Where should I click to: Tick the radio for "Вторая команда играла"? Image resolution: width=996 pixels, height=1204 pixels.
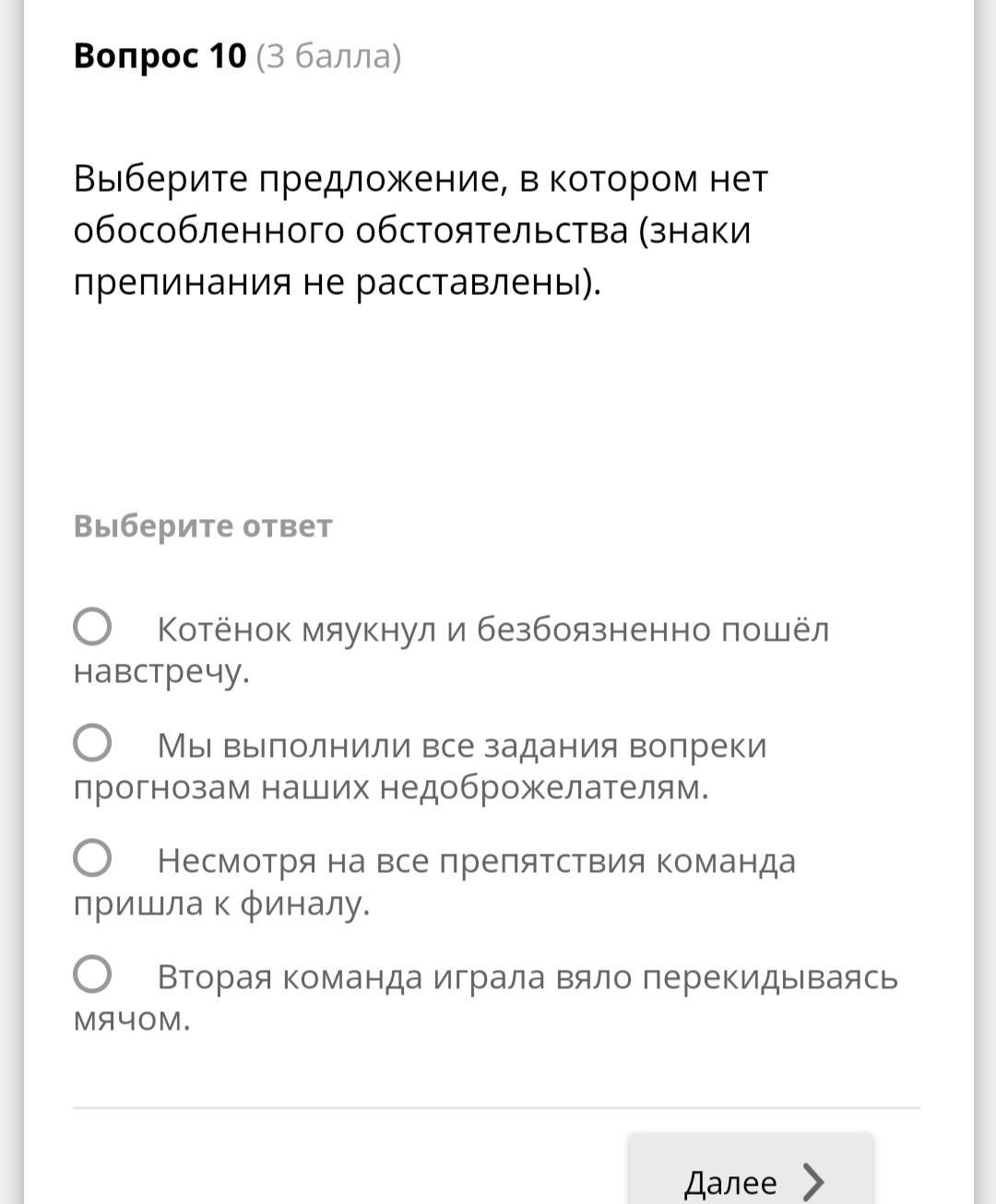coord(93,974)
